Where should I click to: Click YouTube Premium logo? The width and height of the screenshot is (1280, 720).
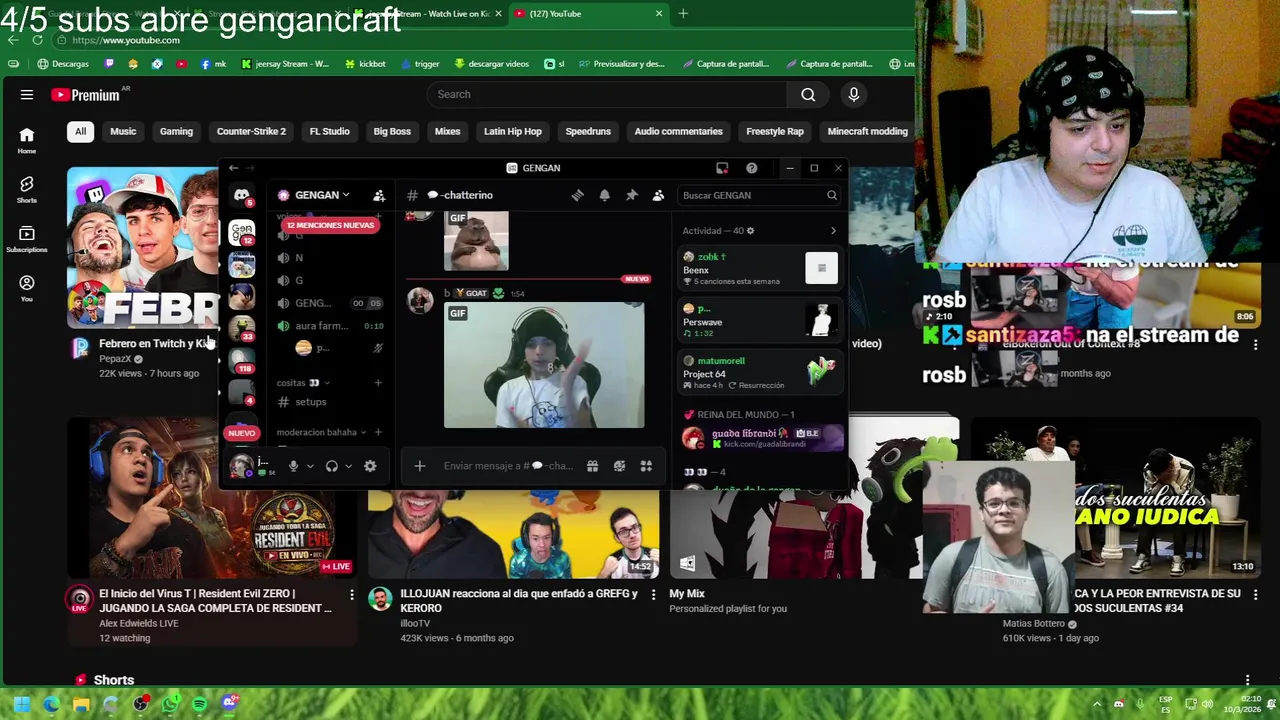pyautogui.click(x=86, y=95)
